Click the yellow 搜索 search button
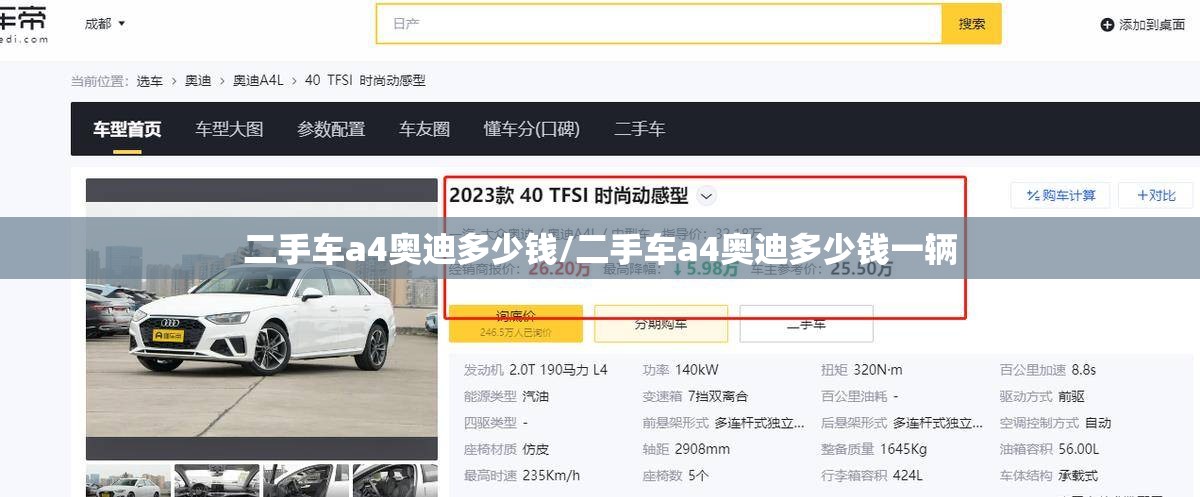The width and height of the screenshot is (1200, 497). (971, 24)
